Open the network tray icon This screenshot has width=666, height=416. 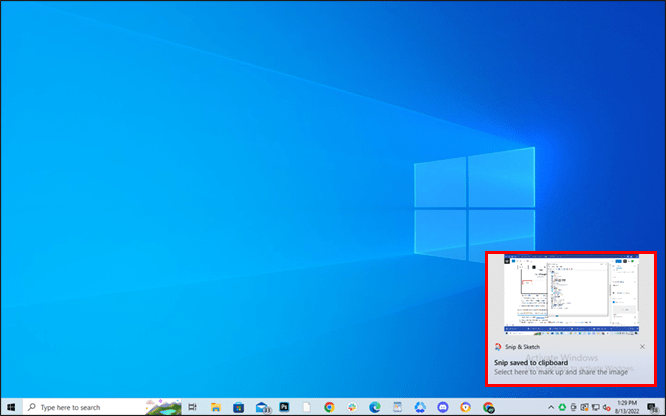(x=596, y=407)
